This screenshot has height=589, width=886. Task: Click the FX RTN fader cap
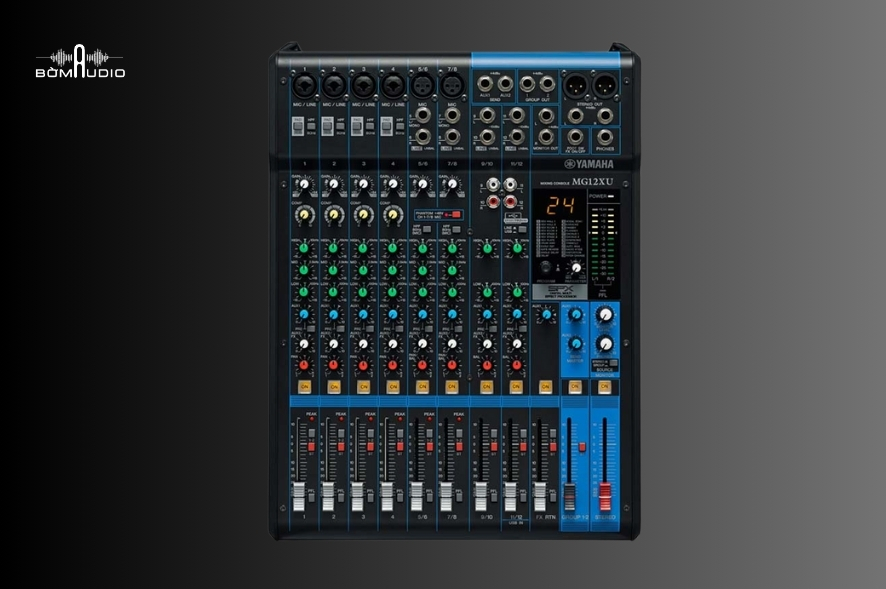tap(540, 497)
